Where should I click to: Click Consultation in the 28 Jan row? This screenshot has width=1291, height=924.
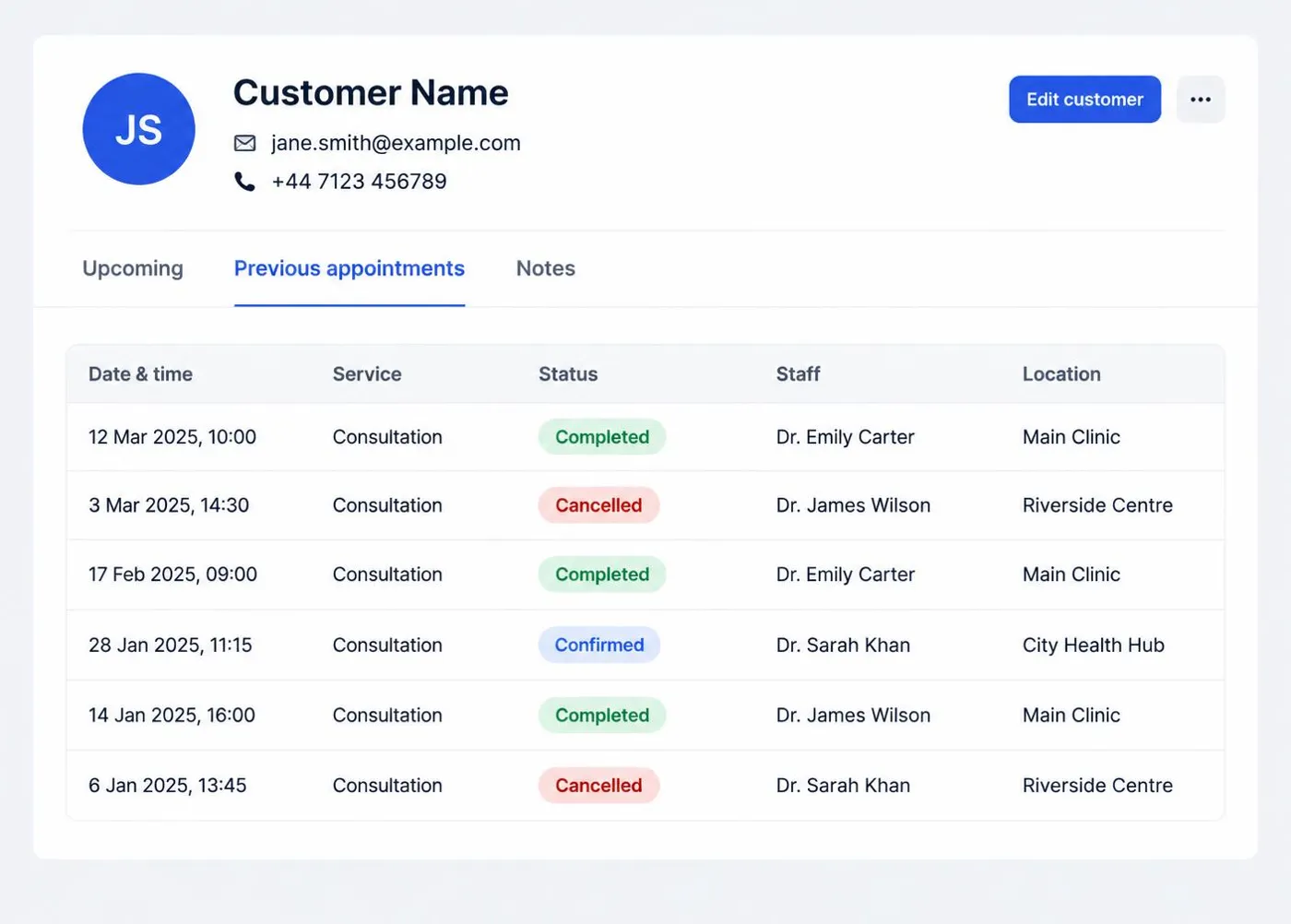click(387, 646)
